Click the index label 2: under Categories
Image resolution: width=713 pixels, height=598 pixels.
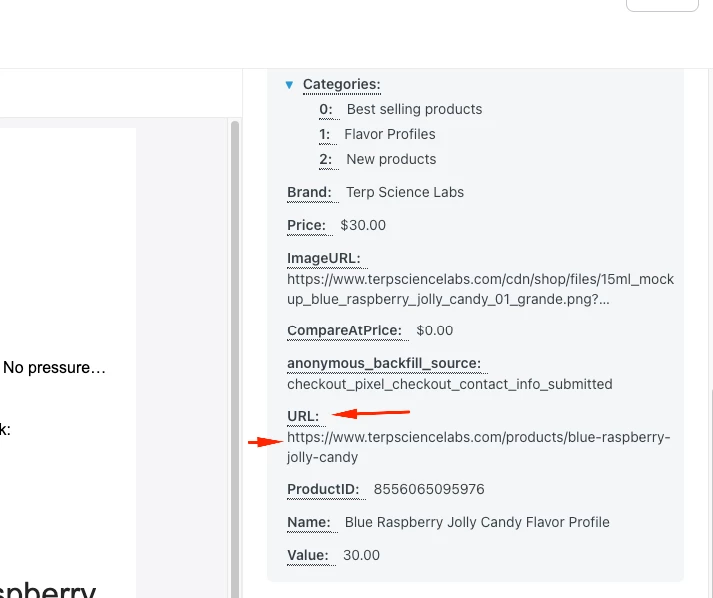pyautogui.click(x=326, y=159)
